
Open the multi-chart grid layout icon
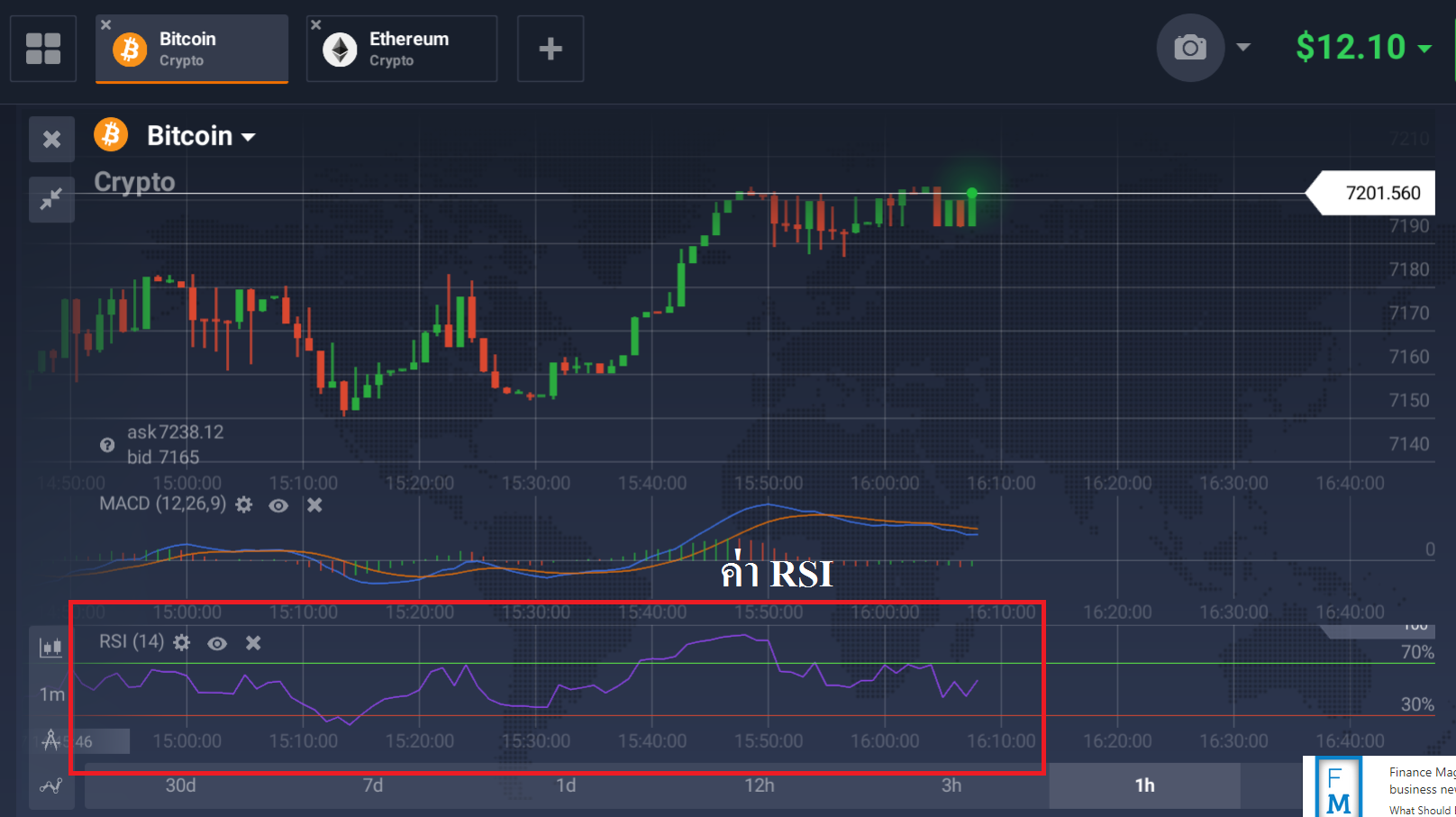[x=43, y=49]
